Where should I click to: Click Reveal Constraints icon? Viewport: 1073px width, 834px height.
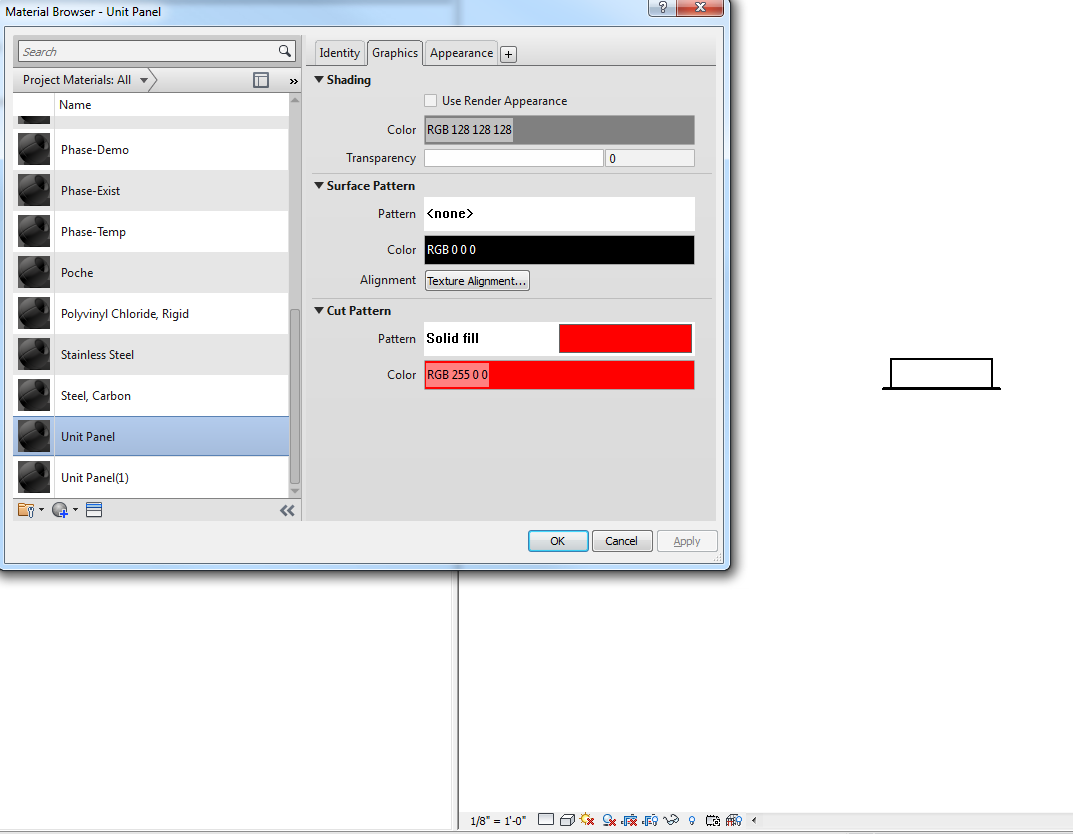pyautogui.click(x=734, y=820)
